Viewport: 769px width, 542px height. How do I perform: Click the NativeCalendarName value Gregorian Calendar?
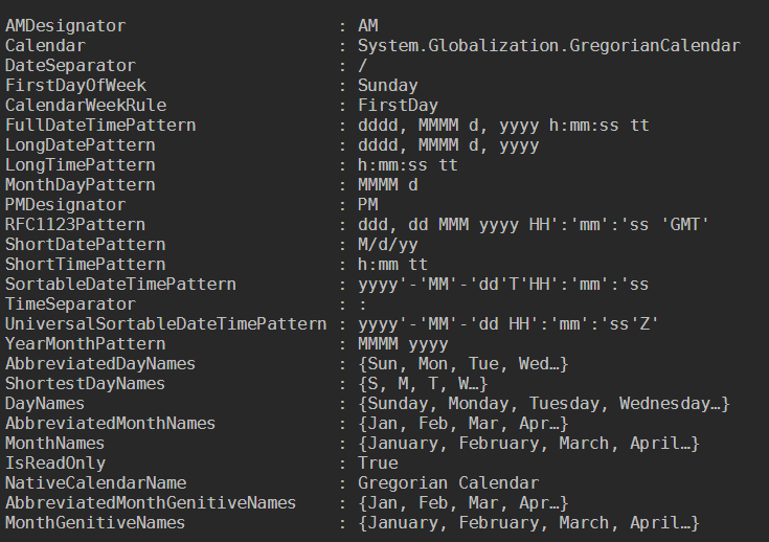[x=448, y=483]
